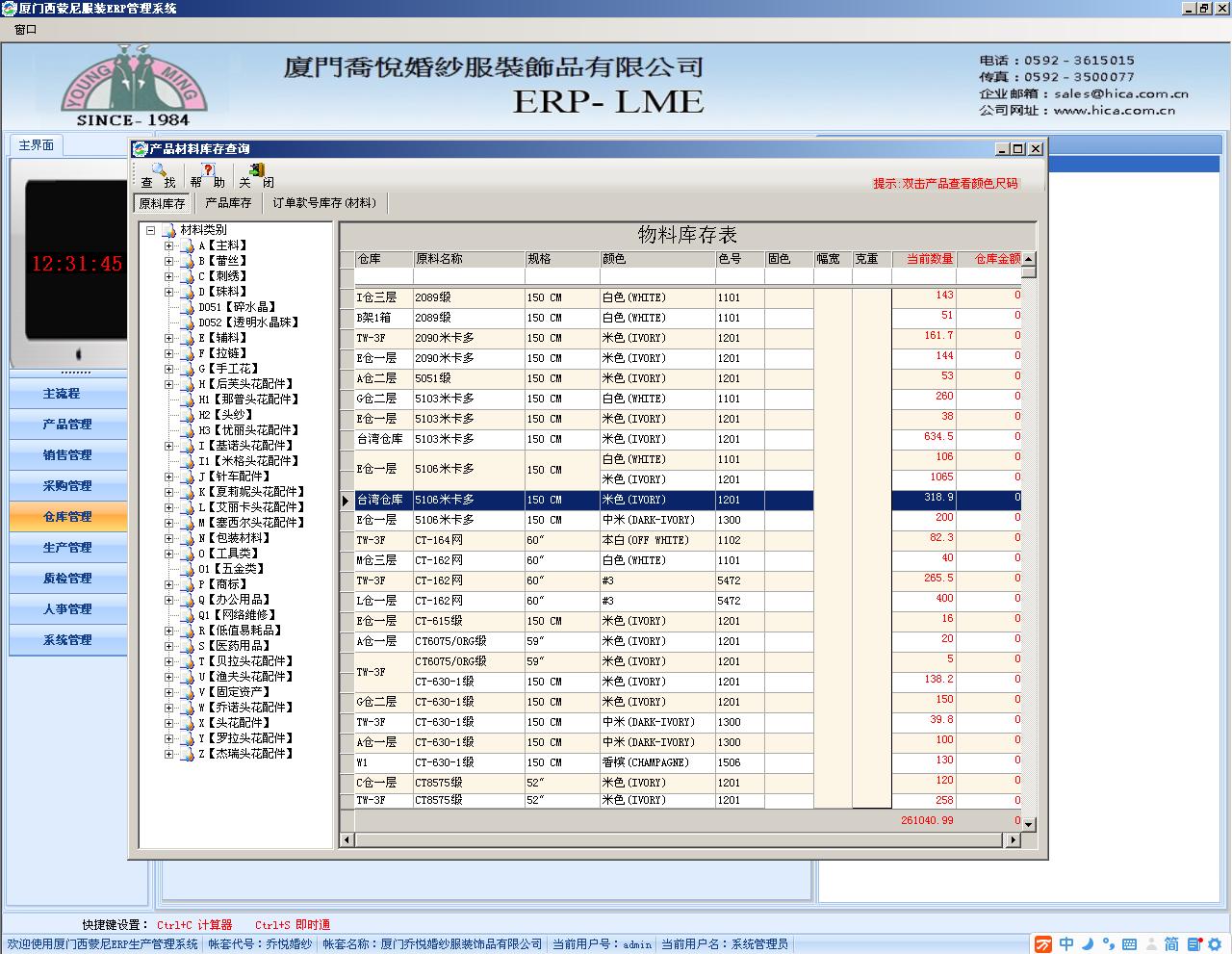This screenshot has width=1232, height=954.
Task: Open the 仓库管理 sidebar module
Action: (67, 517)
